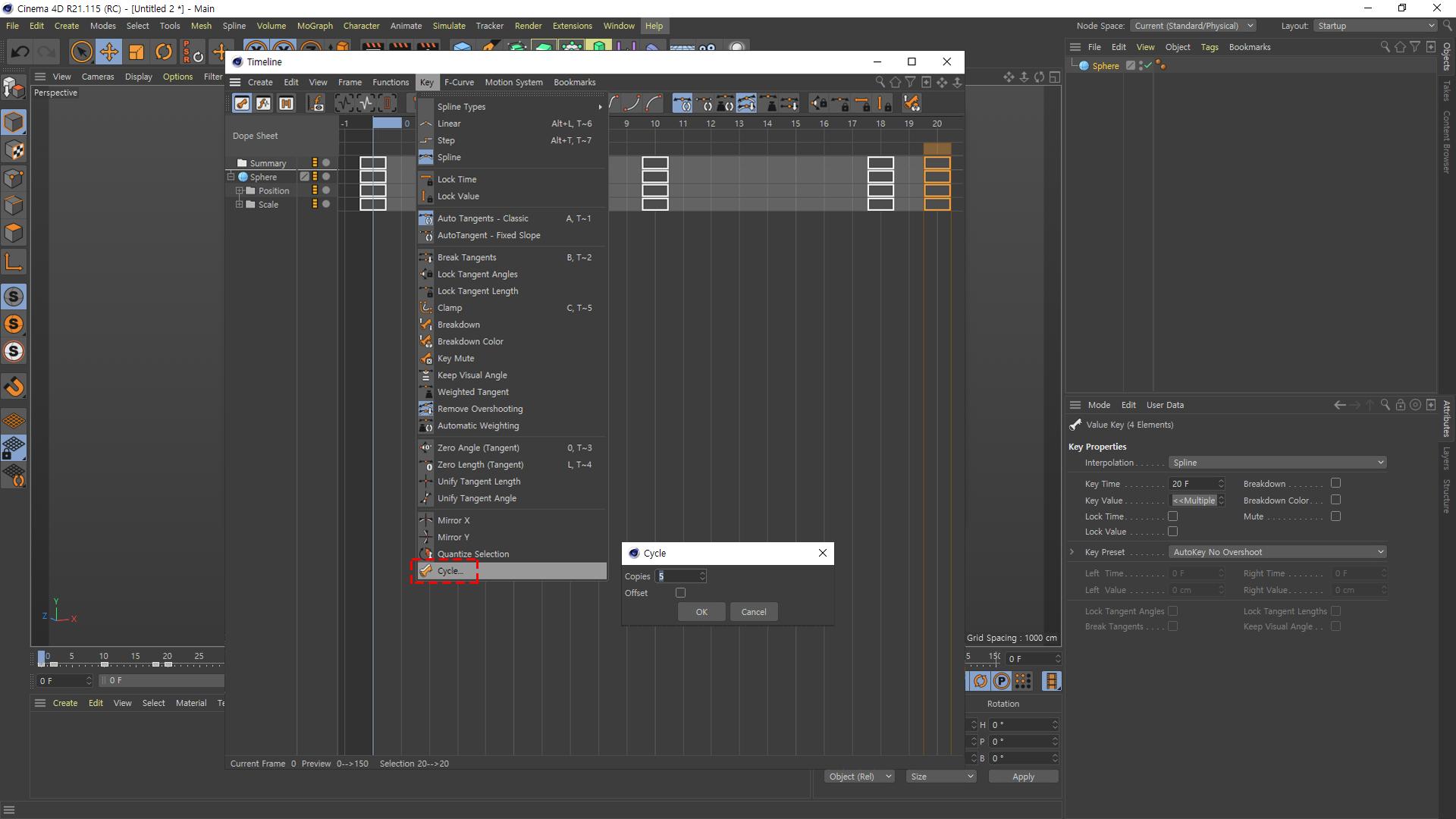Open the Interpolation dropdown set to Spline
1456x819 pixels.
click(1278, 463)
